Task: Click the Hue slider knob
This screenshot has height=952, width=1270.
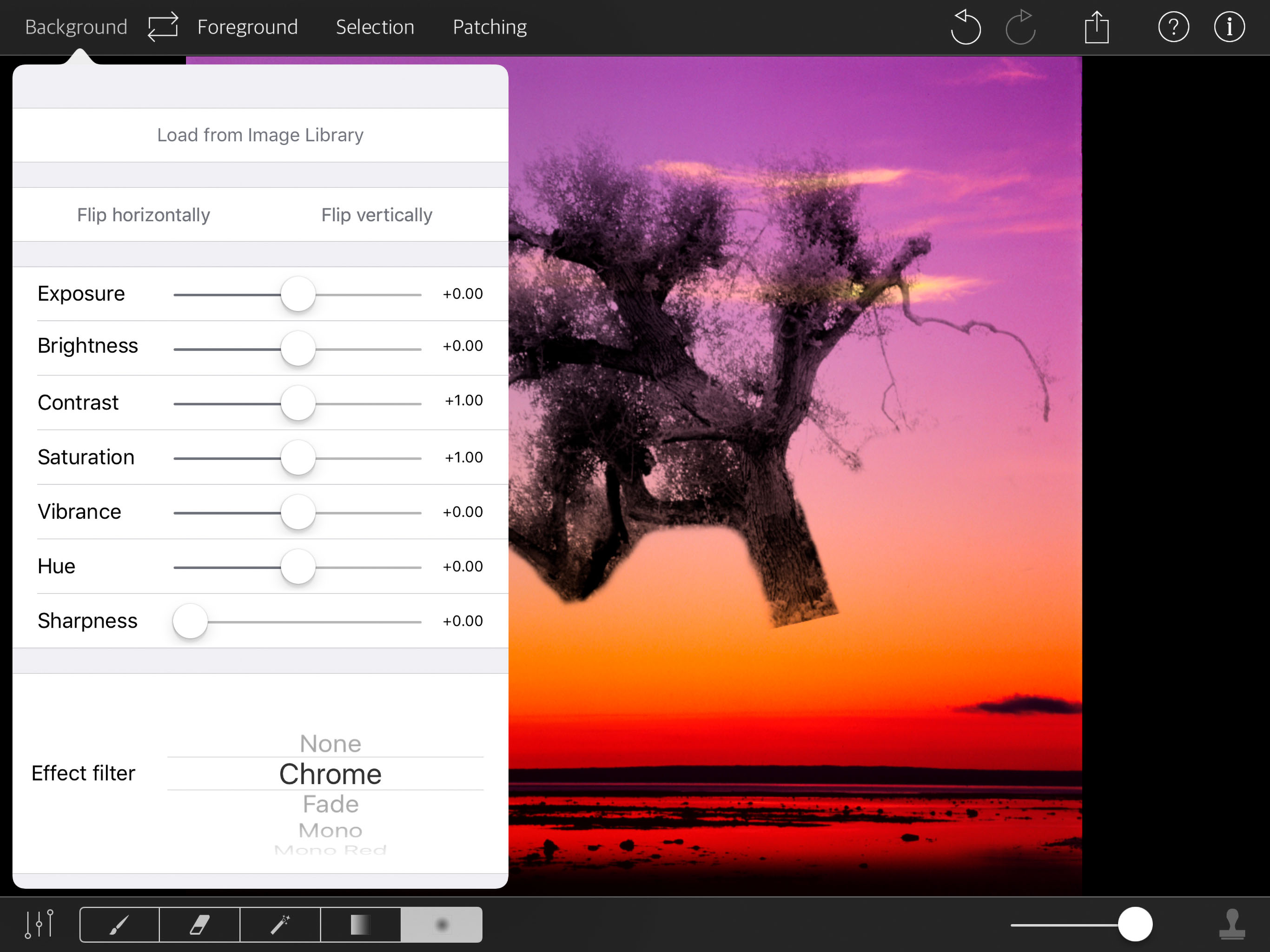Action: (298, 567)
